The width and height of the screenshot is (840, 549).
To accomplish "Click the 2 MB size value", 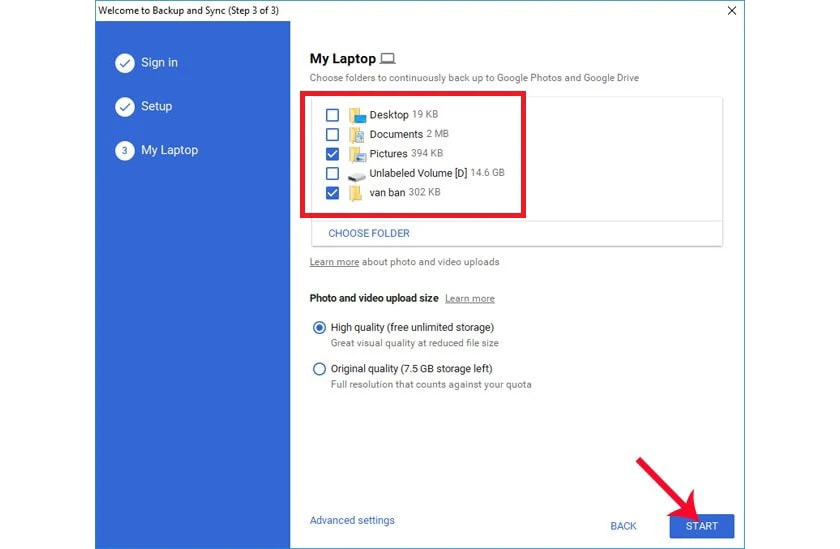I will (x=437, y=134).
